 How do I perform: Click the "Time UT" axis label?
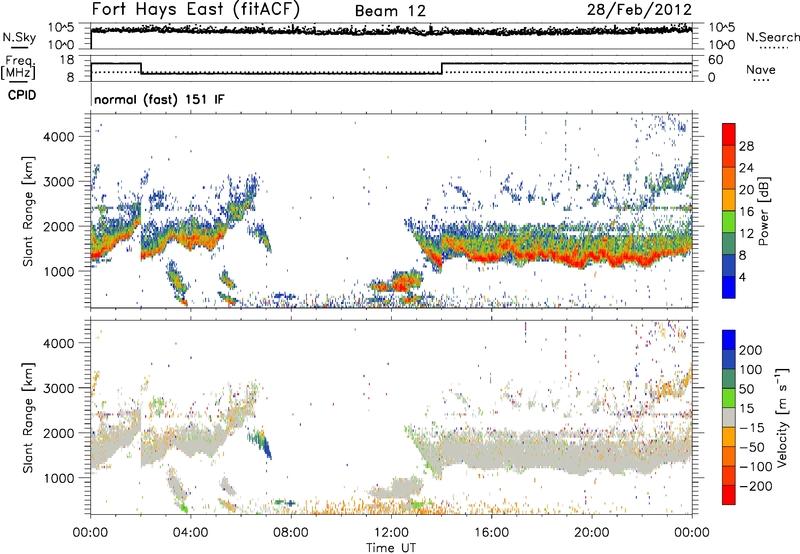pos(391,548)
